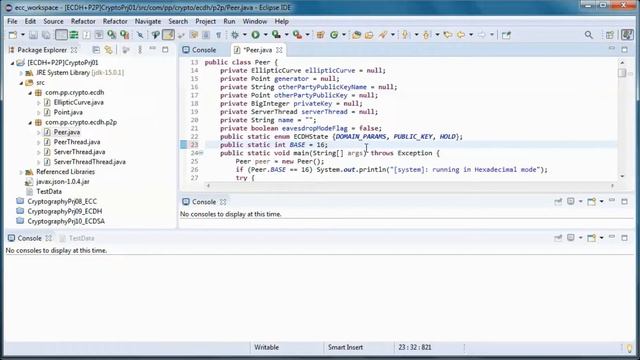Click the Debug bug icon

coord(235,35)
